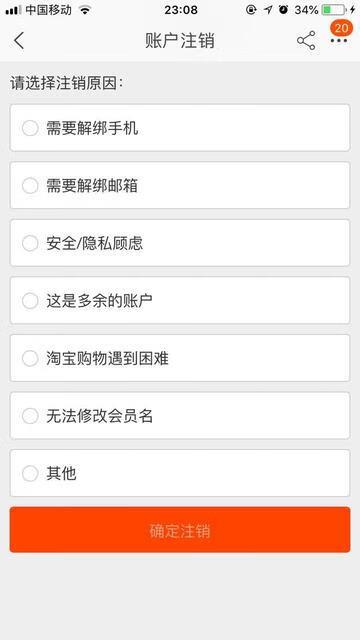The height and width of the screenshot is (640, 360).
Task: Choose 无法修改会员名 reason
Action: pyautogui.click(x=180, y=416)
